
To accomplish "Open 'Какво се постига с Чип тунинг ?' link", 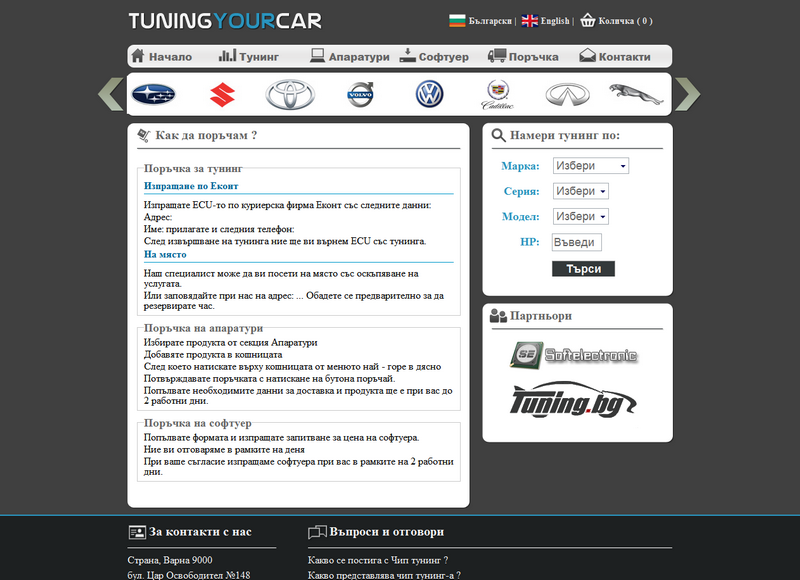I will 378,560.
